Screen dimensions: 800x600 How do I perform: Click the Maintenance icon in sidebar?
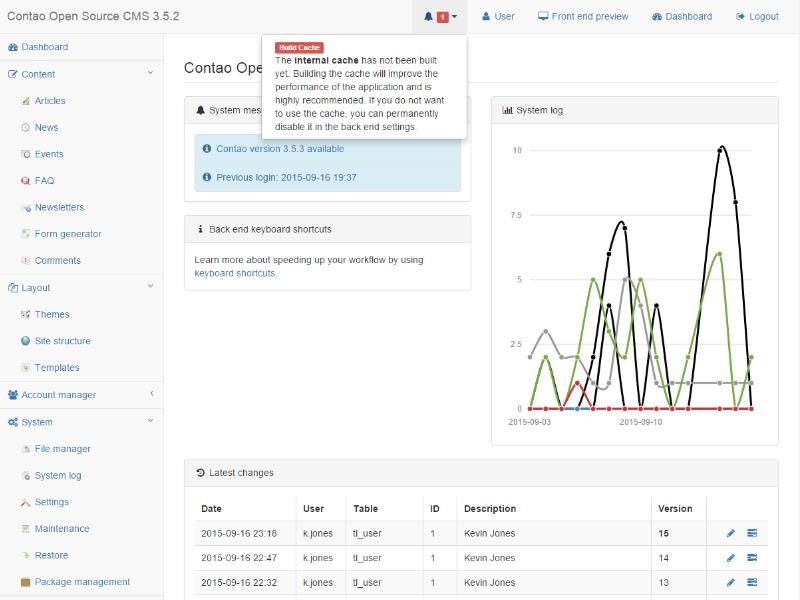26,529
